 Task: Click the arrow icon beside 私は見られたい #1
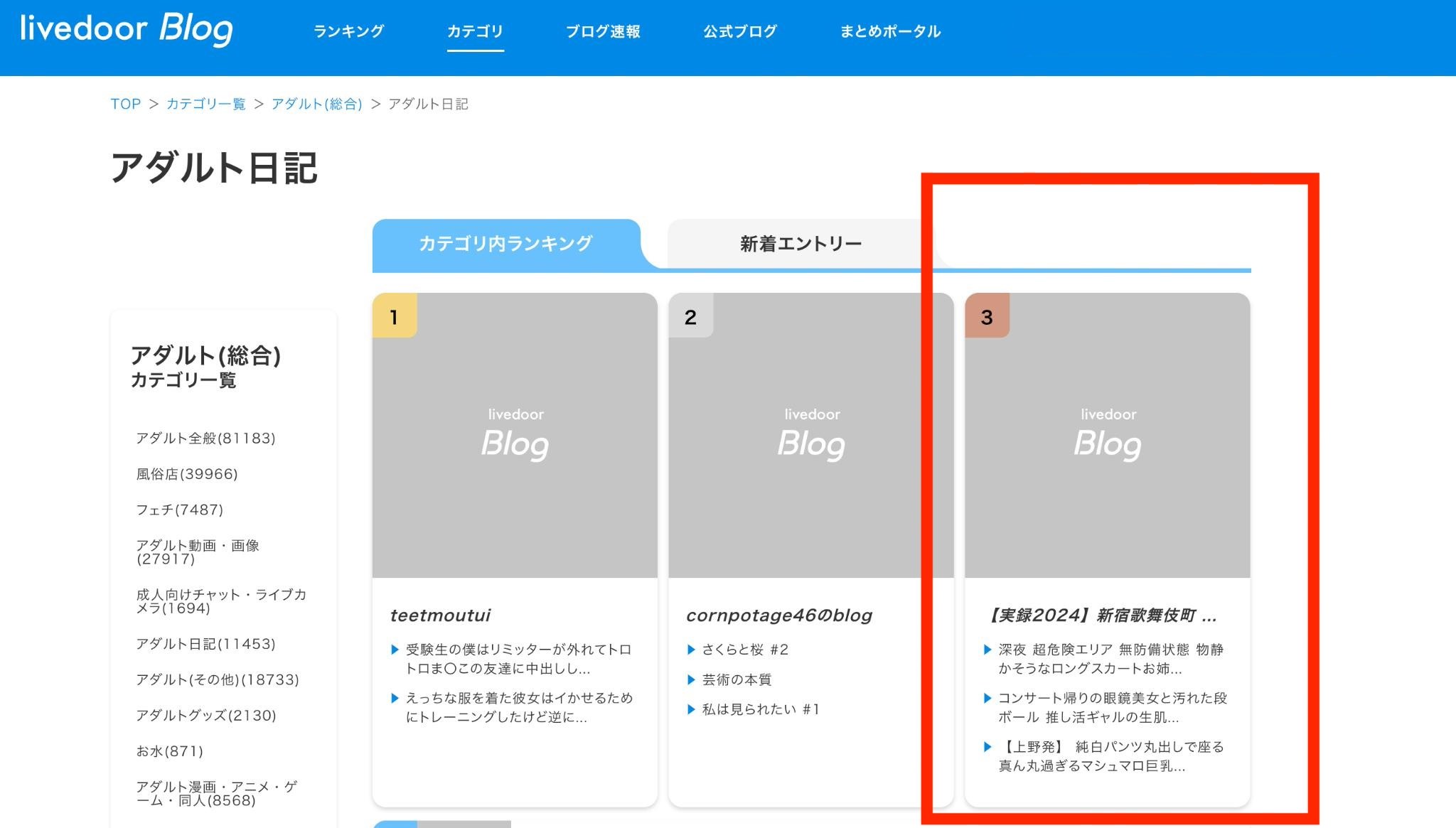691,709
